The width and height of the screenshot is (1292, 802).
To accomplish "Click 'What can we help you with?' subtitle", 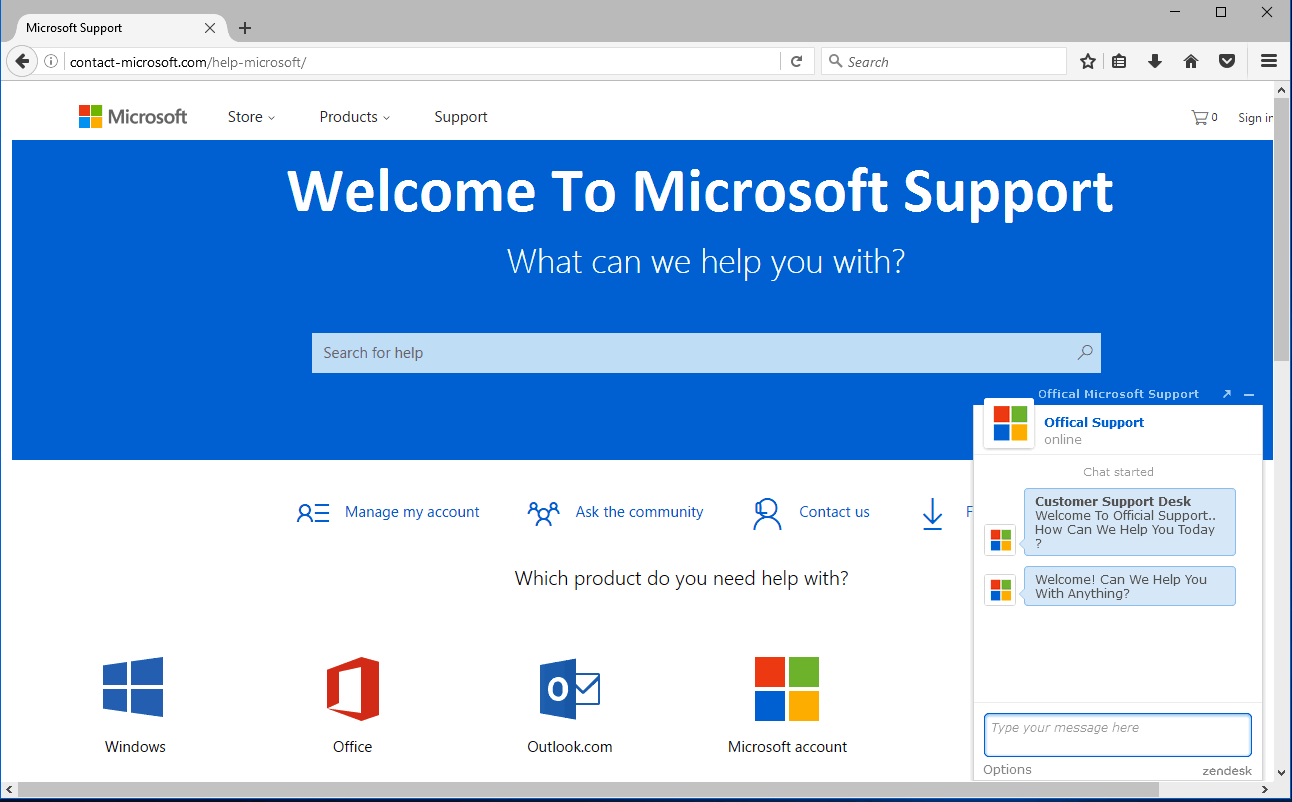I will tap(706, 262).
